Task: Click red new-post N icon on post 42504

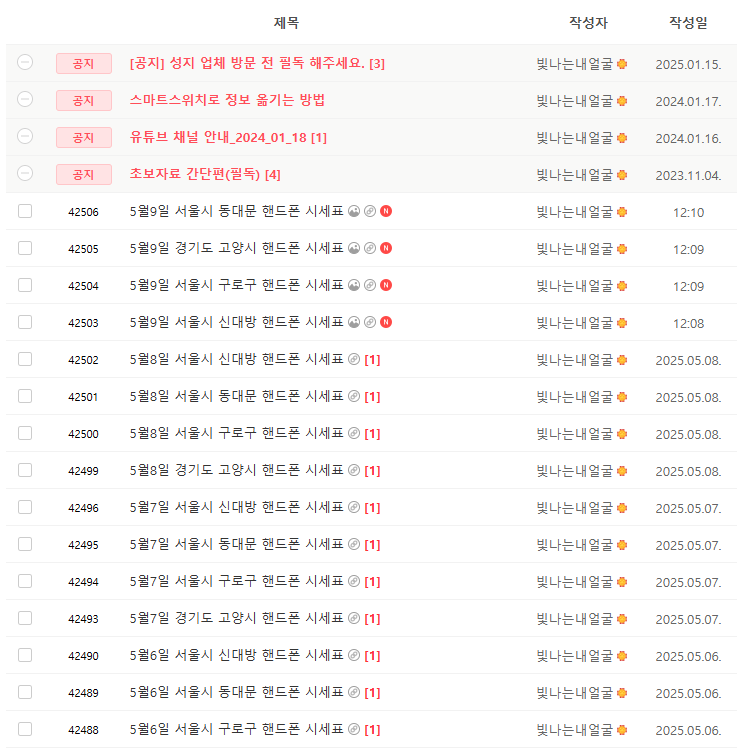Action: click(386, 285)
